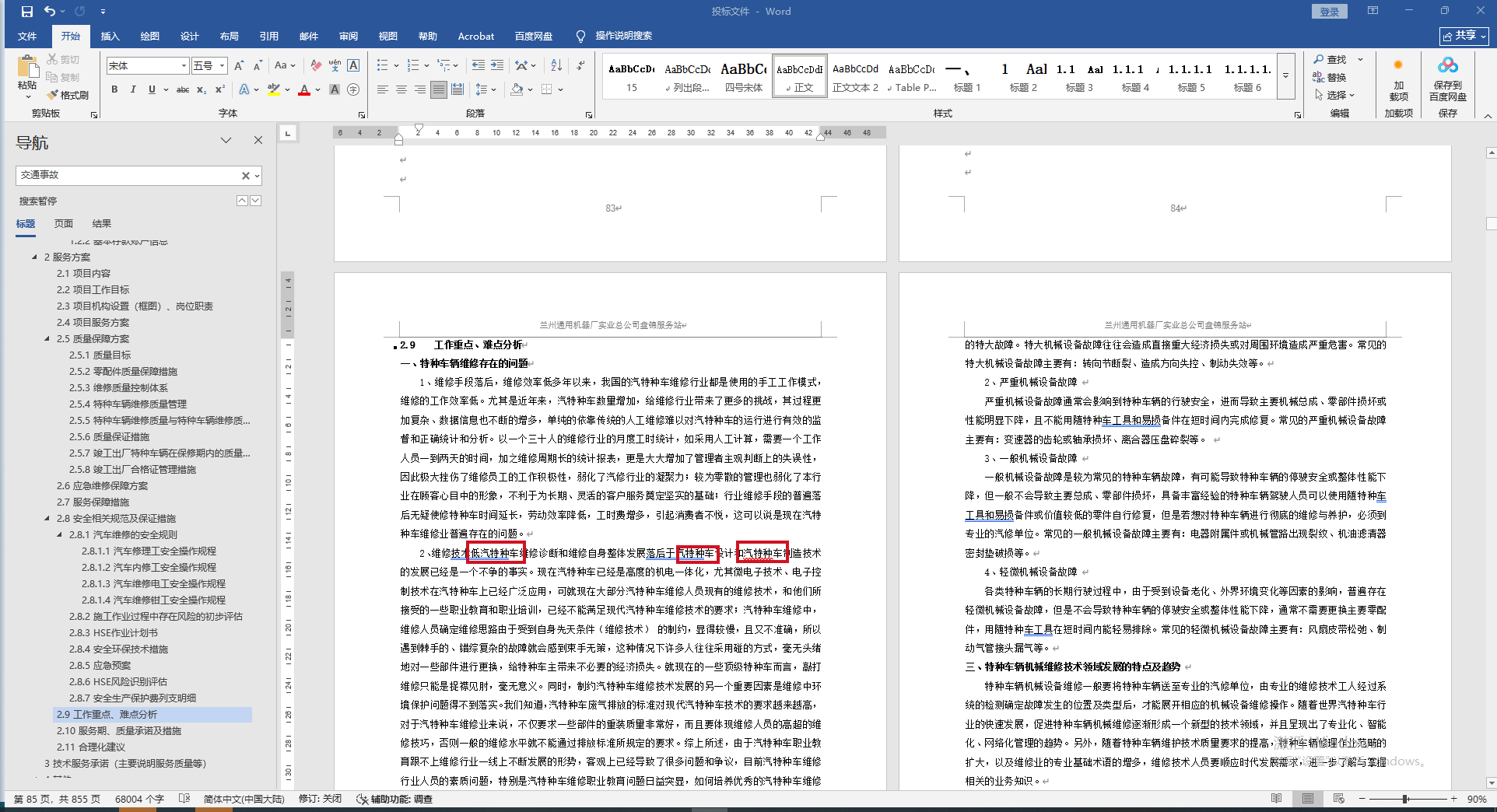Open the Select (选择) dropdown

pyautogui.click(x=1336, y=95)
